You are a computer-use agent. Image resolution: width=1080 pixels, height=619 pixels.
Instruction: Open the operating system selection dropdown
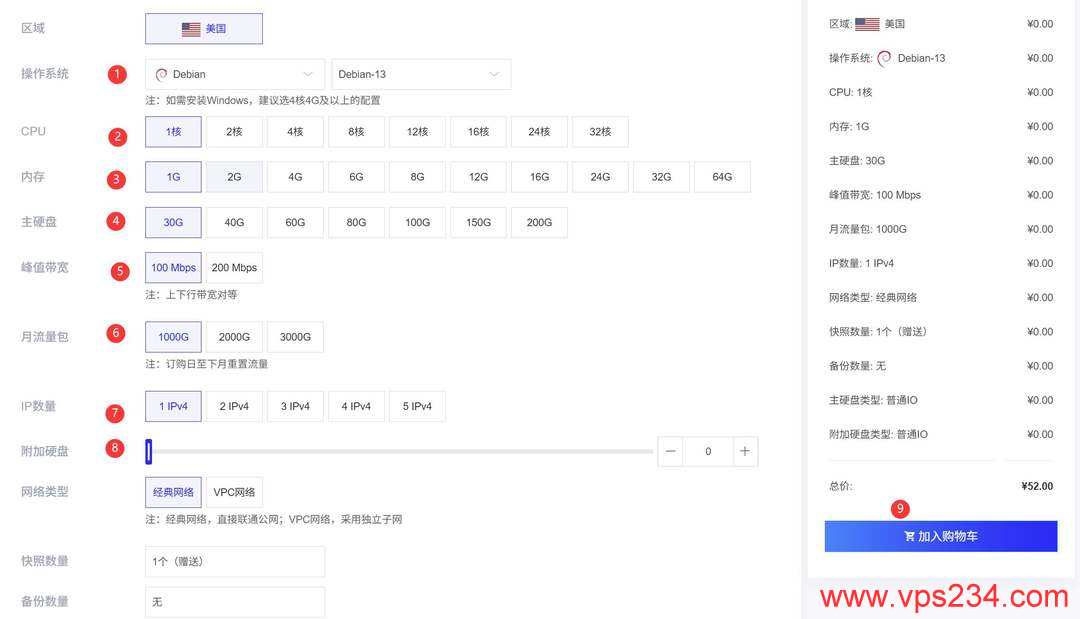point(234,74)
